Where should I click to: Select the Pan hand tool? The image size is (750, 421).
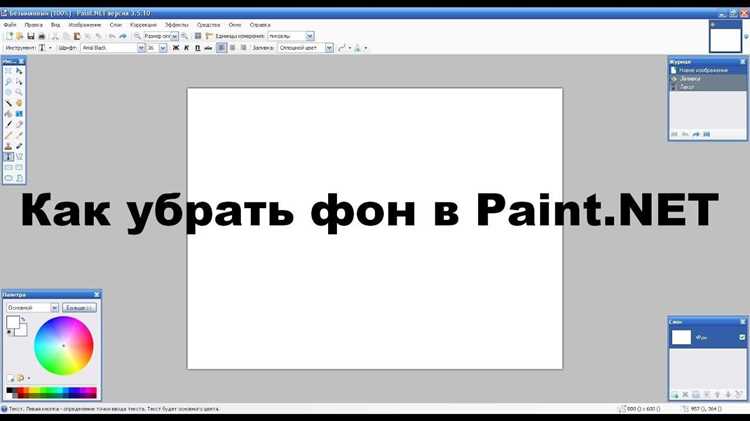(19, 103)
